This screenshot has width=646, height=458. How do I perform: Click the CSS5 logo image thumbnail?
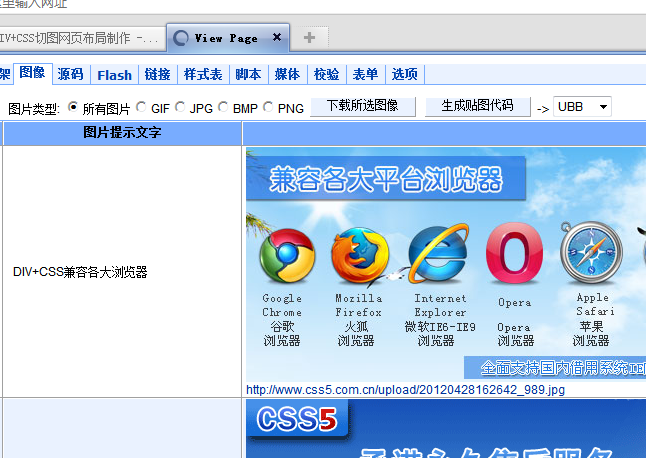[297, 419]
